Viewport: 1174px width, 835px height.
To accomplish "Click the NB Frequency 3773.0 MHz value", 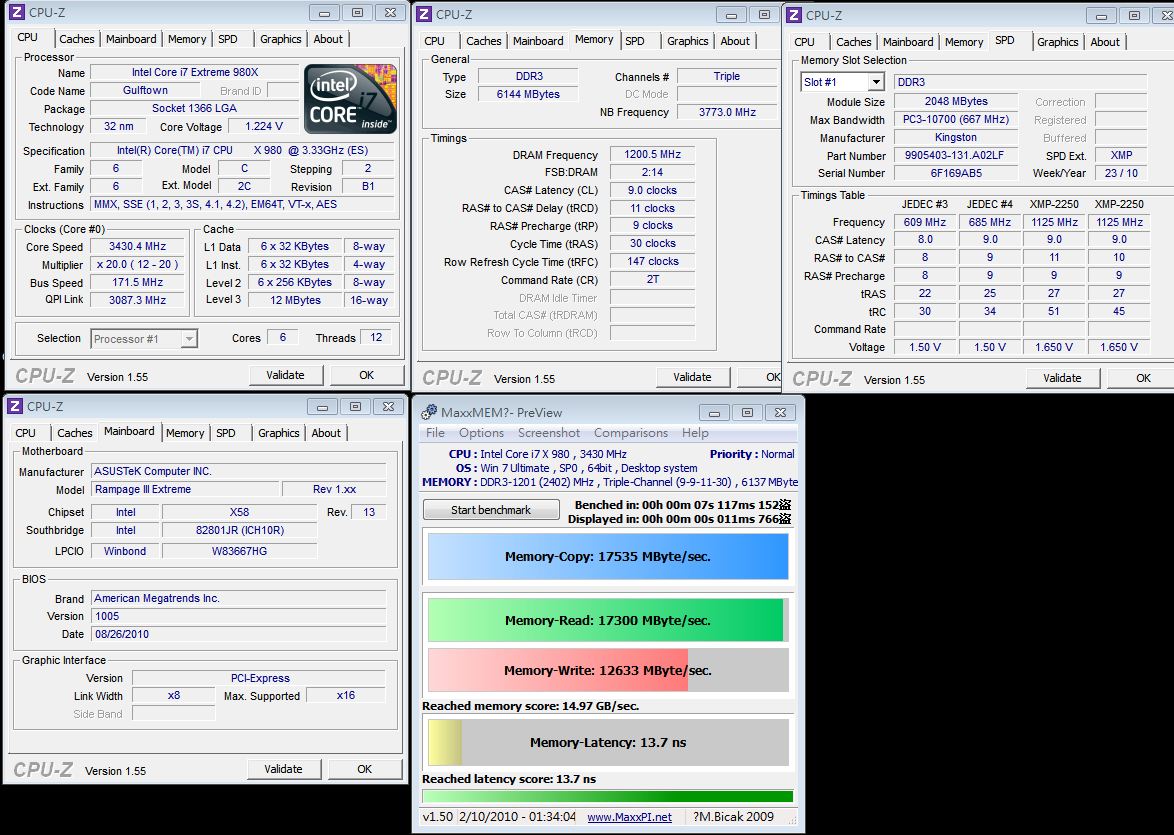I will [727, 112].
